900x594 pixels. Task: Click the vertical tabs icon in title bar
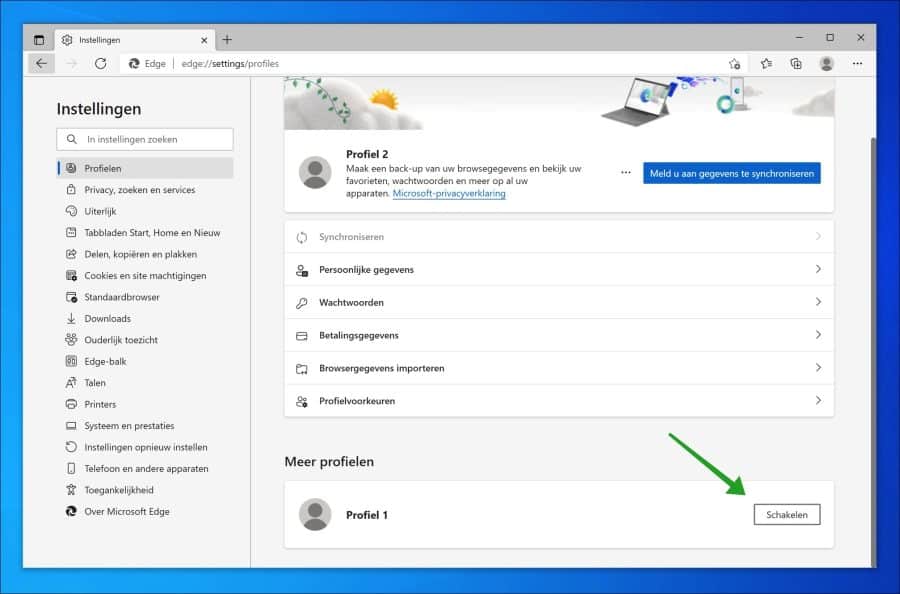coord(38,40)
